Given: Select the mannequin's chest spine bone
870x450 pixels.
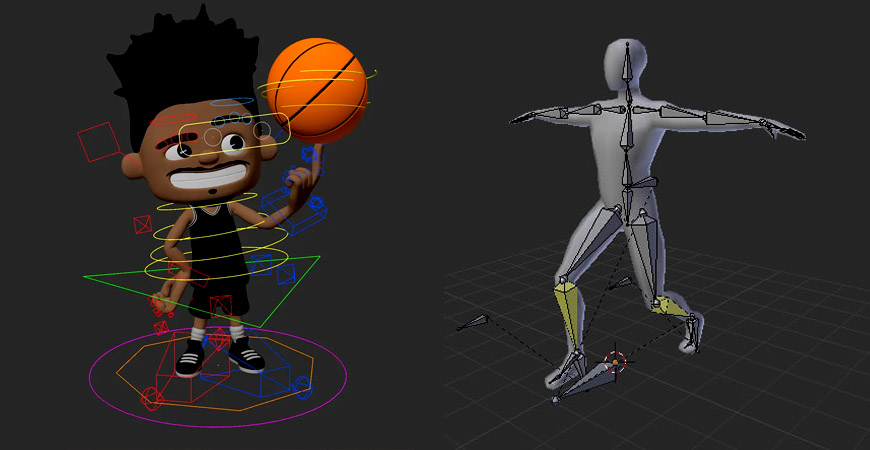Looking at the screenshot, I should click(x=627, y=128).
